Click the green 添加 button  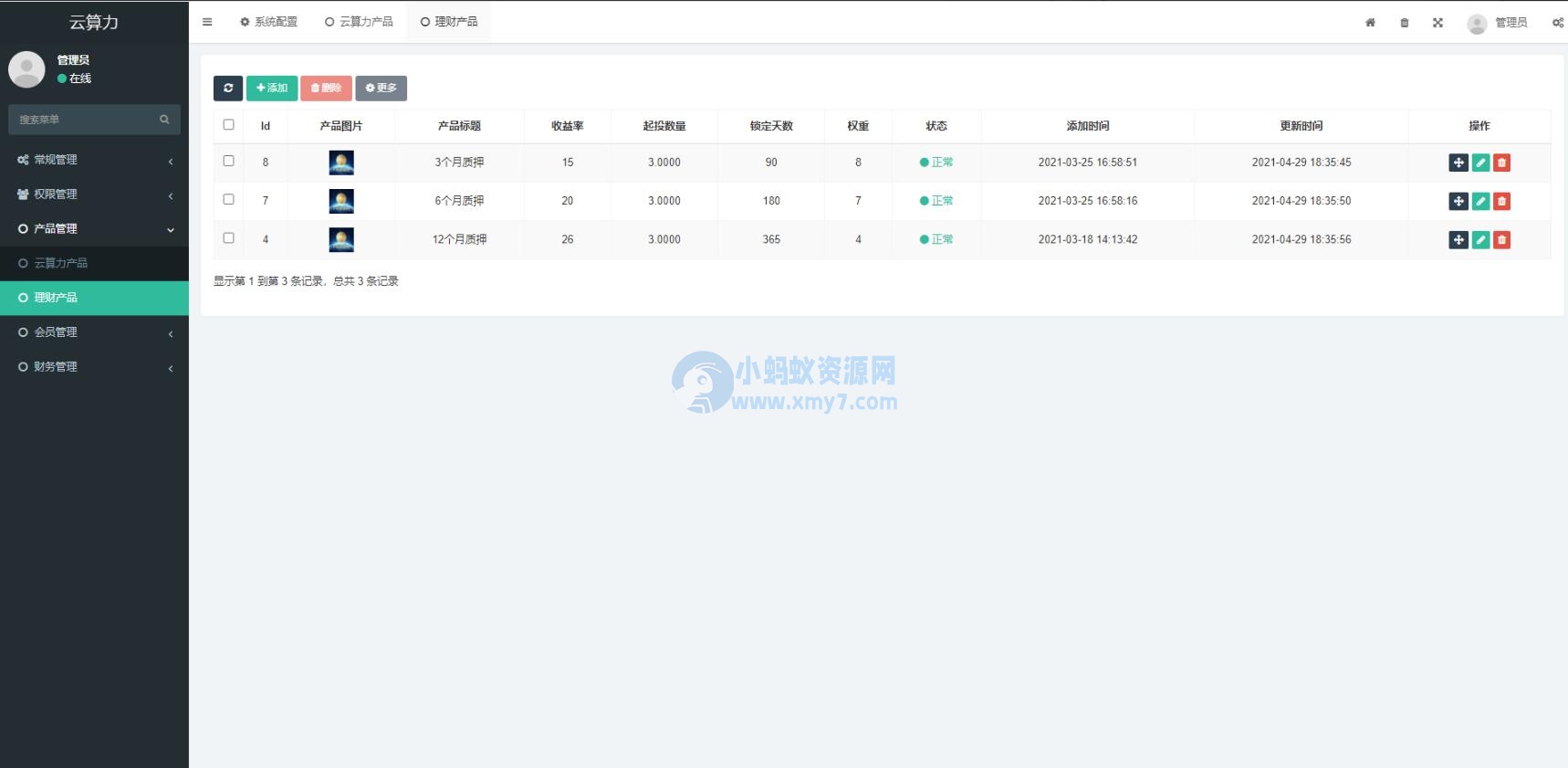click(x=272, y=88)
